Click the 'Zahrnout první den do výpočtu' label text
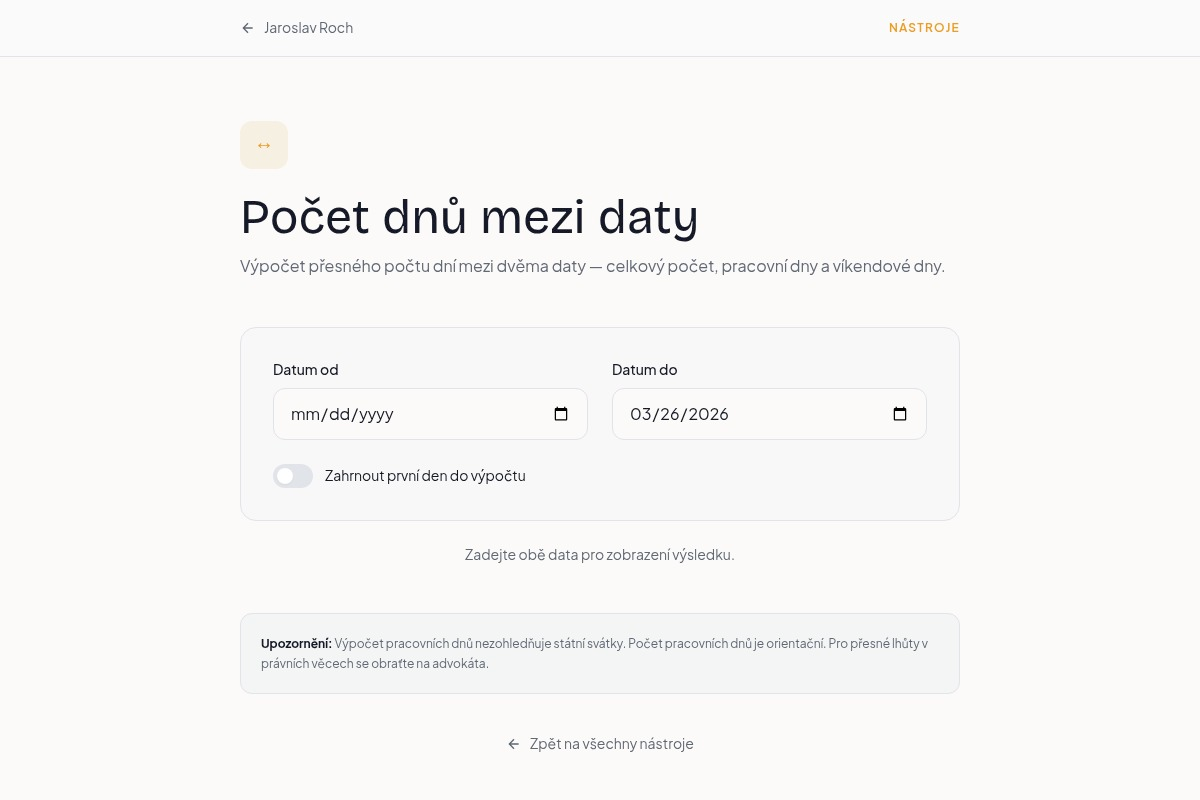The image size is (1200, 800). 425,476
